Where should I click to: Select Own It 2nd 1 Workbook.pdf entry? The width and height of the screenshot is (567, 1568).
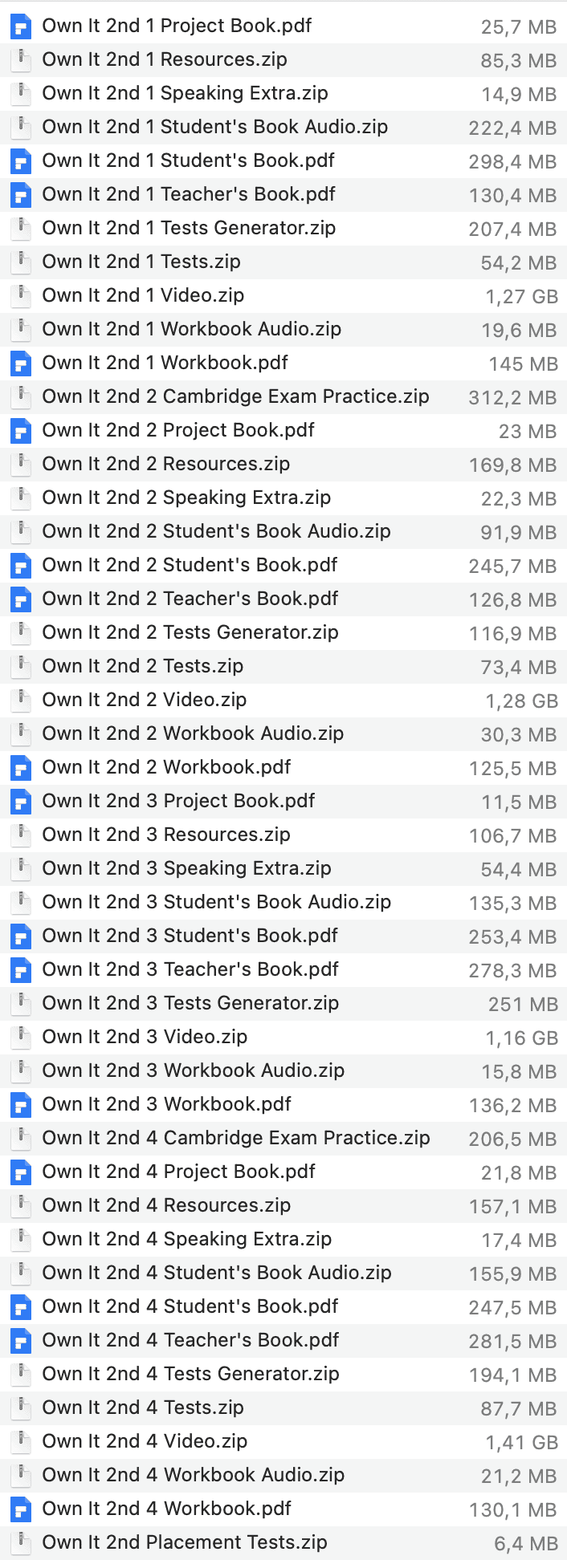(x=283, y=364)
